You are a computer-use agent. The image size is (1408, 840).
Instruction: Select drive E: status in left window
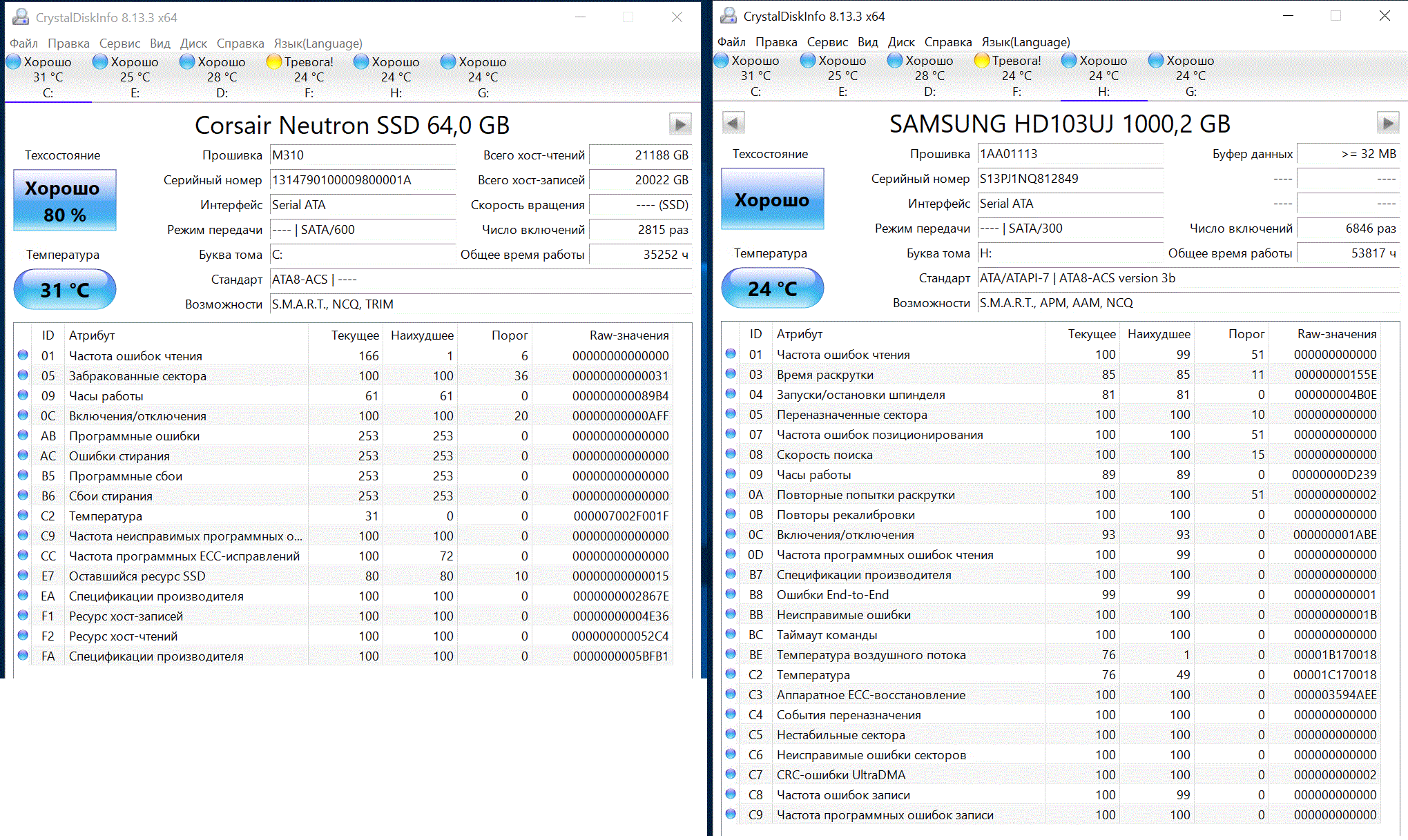click(135, 77)
